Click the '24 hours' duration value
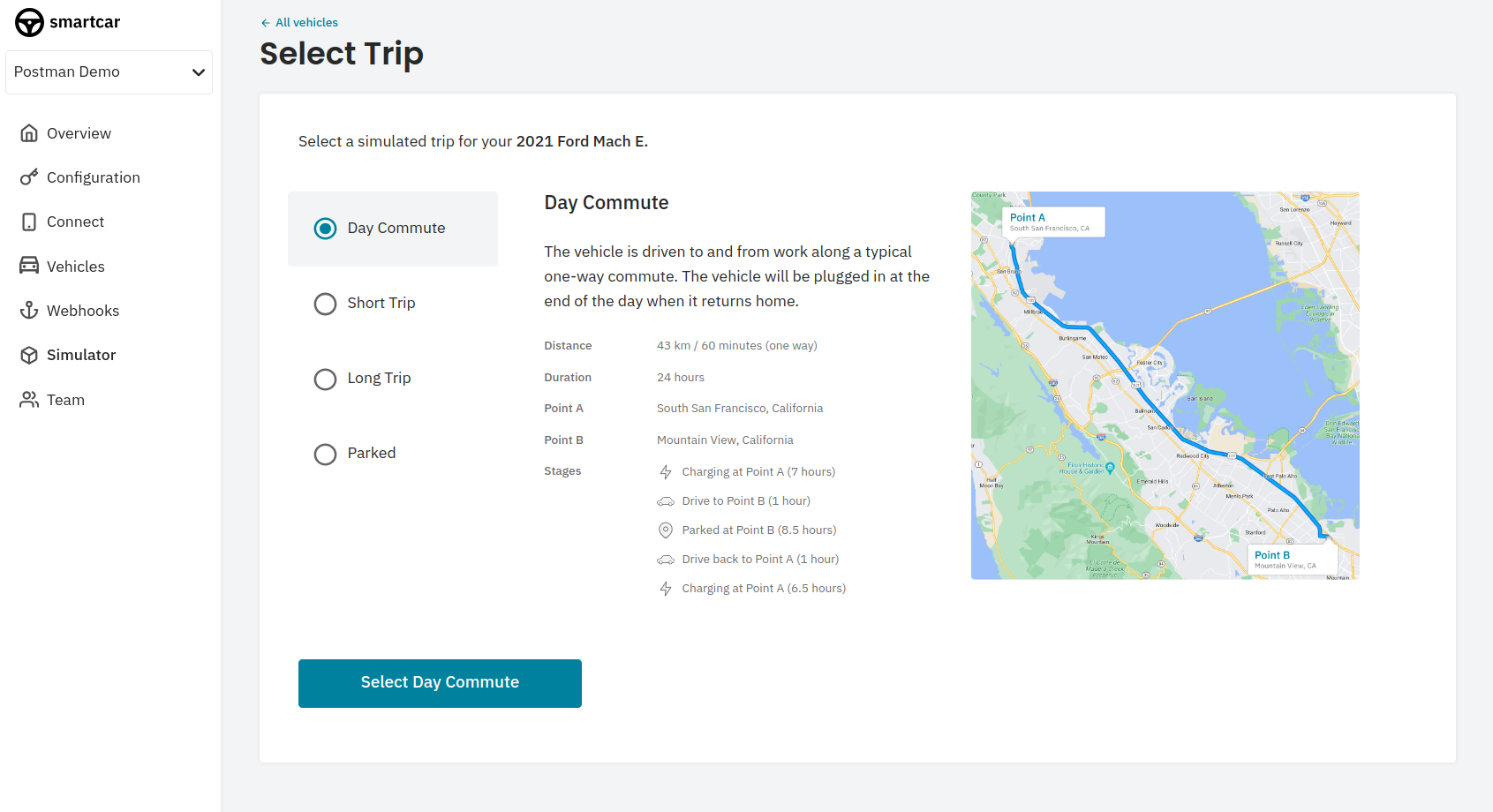 coord(681,378)
